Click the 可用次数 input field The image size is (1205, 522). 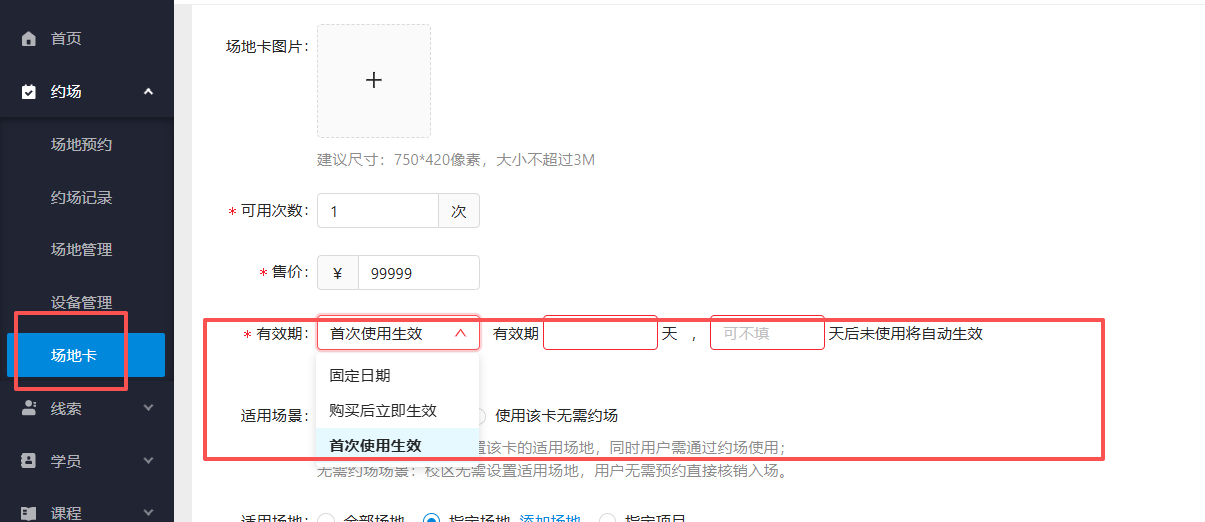(378, 211)
